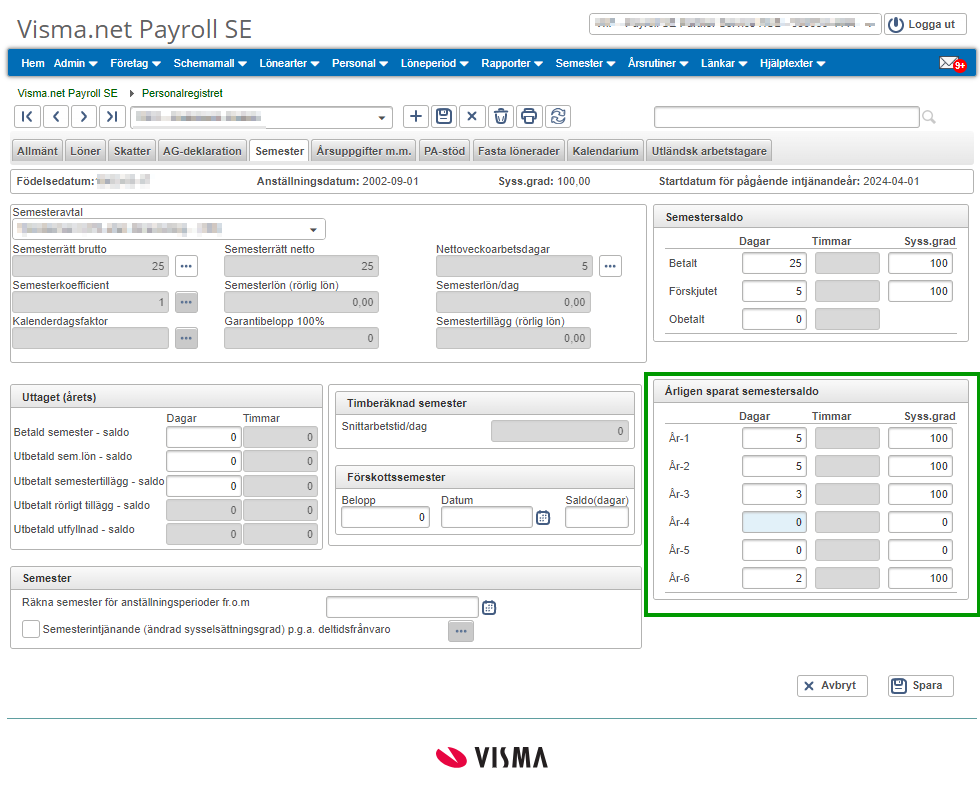
Task: Print with the printer icon
Action: (529, 116)
